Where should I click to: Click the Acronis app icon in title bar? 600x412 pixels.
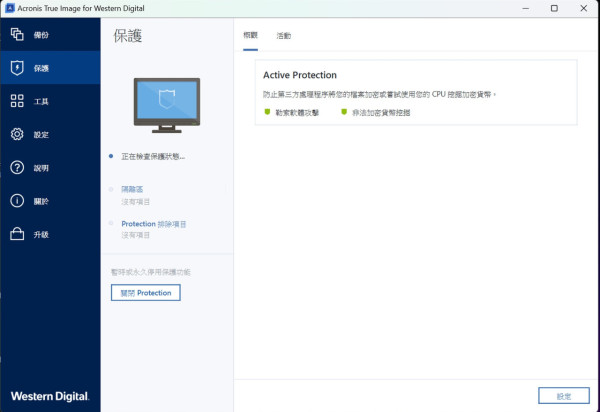click(10, 8)
